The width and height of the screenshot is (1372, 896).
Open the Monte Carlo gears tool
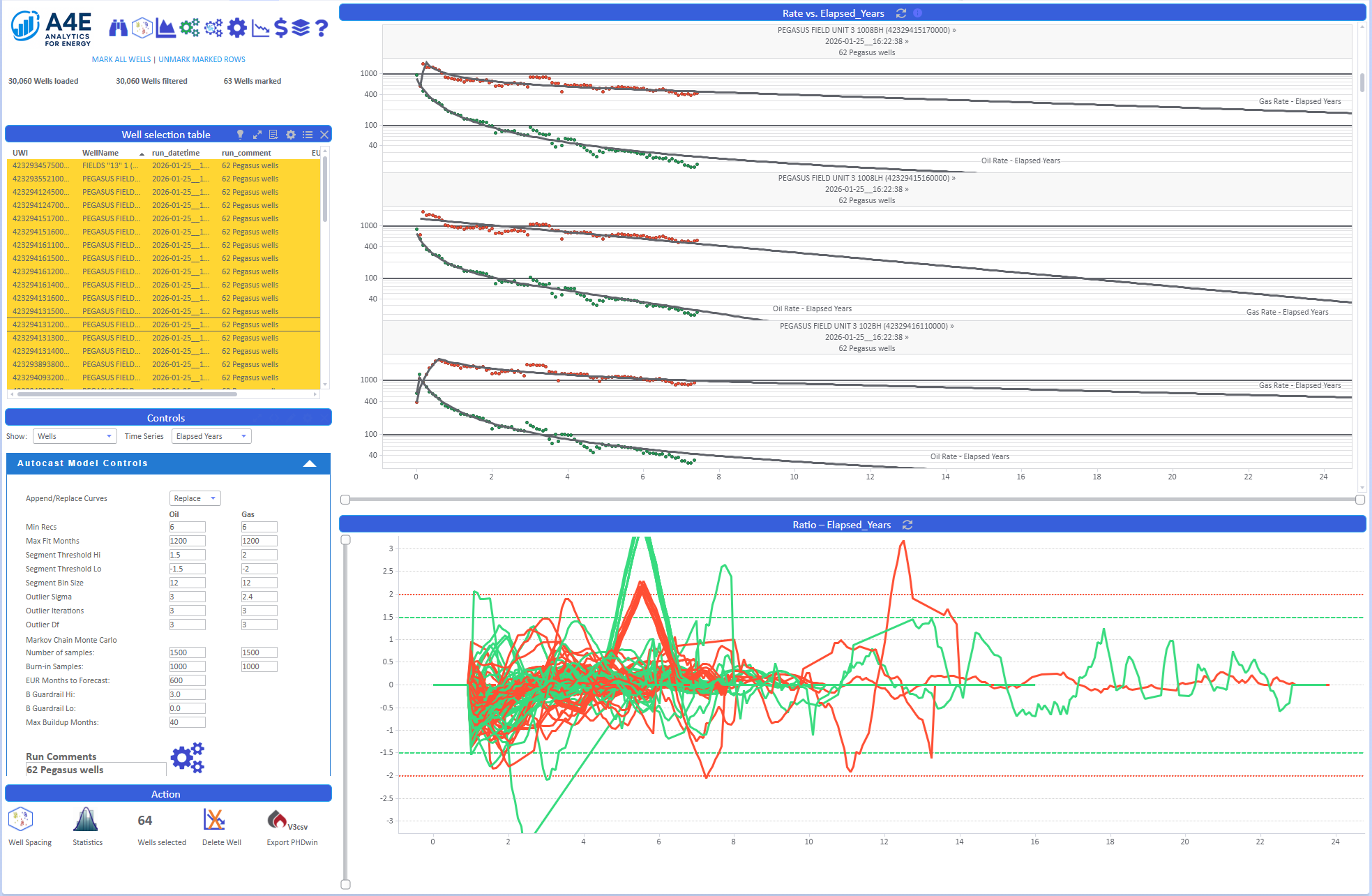(x=213, y=28)
